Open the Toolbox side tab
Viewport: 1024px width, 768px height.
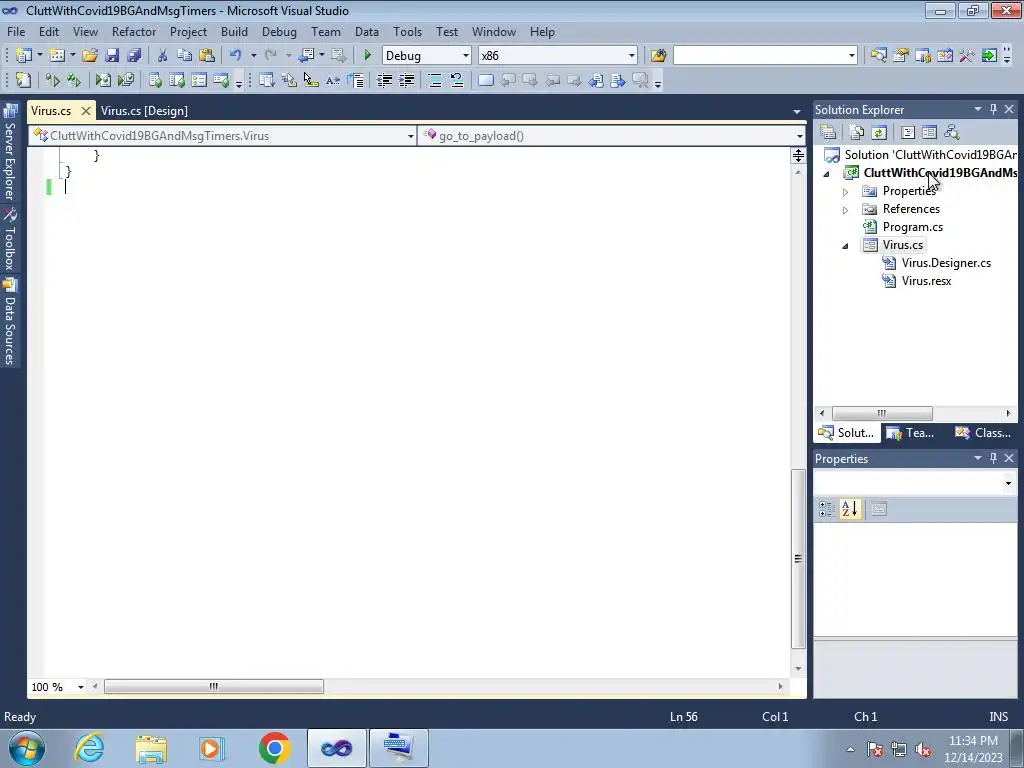[x=10, y=240]
